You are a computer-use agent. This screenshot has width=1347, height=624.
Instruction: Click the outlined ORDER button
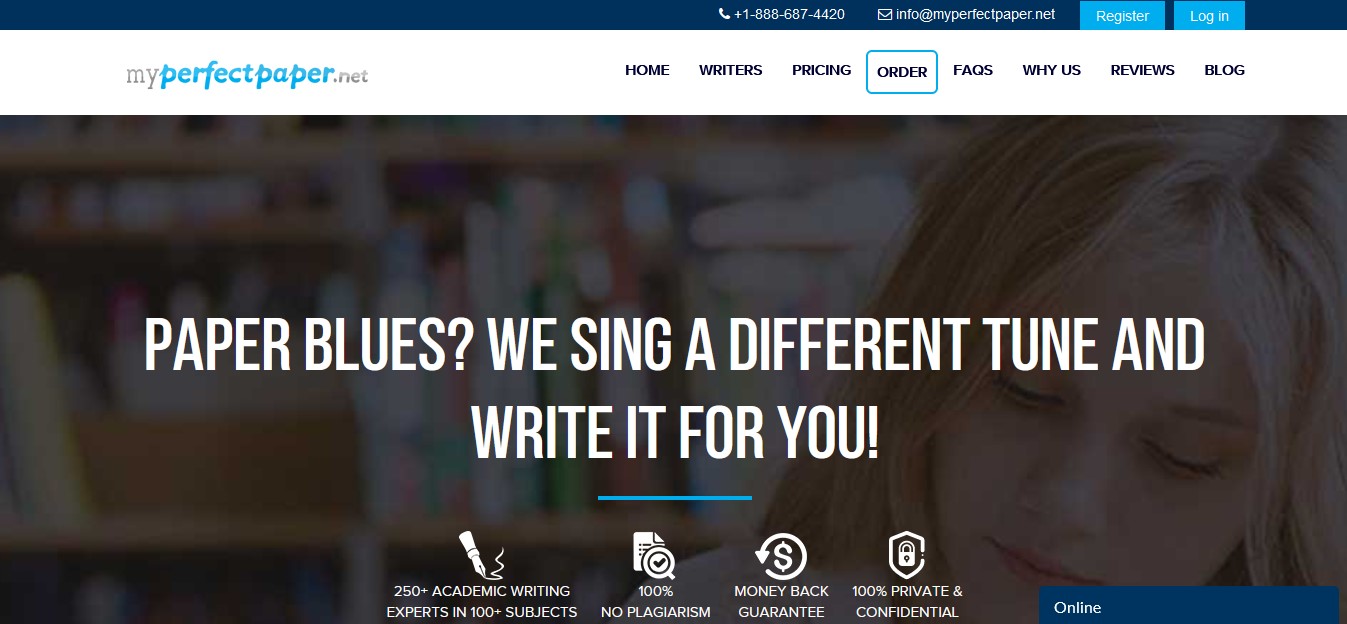[902, 72]
